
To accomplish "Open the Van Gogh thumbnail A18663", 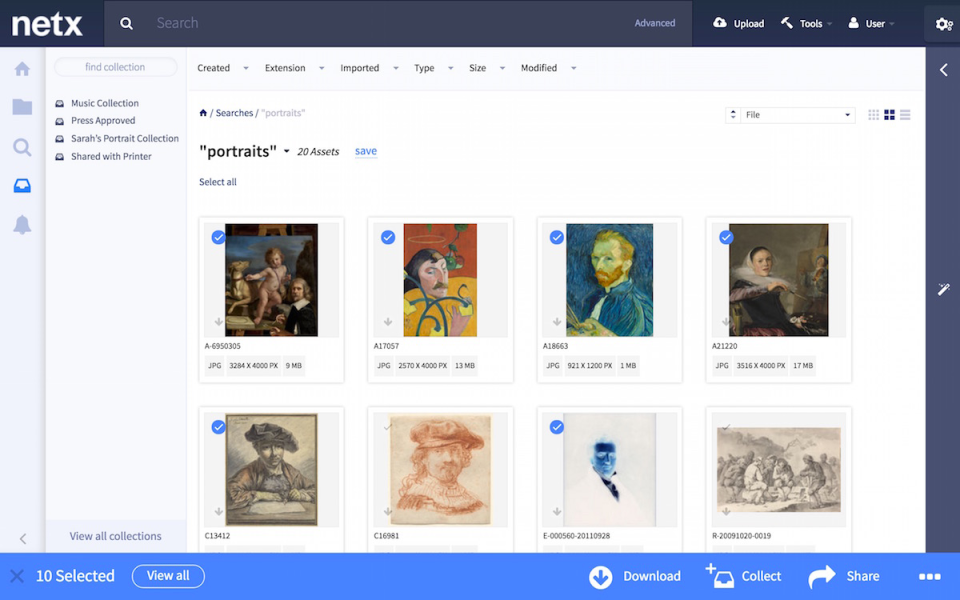I will (x=609, y=280).
